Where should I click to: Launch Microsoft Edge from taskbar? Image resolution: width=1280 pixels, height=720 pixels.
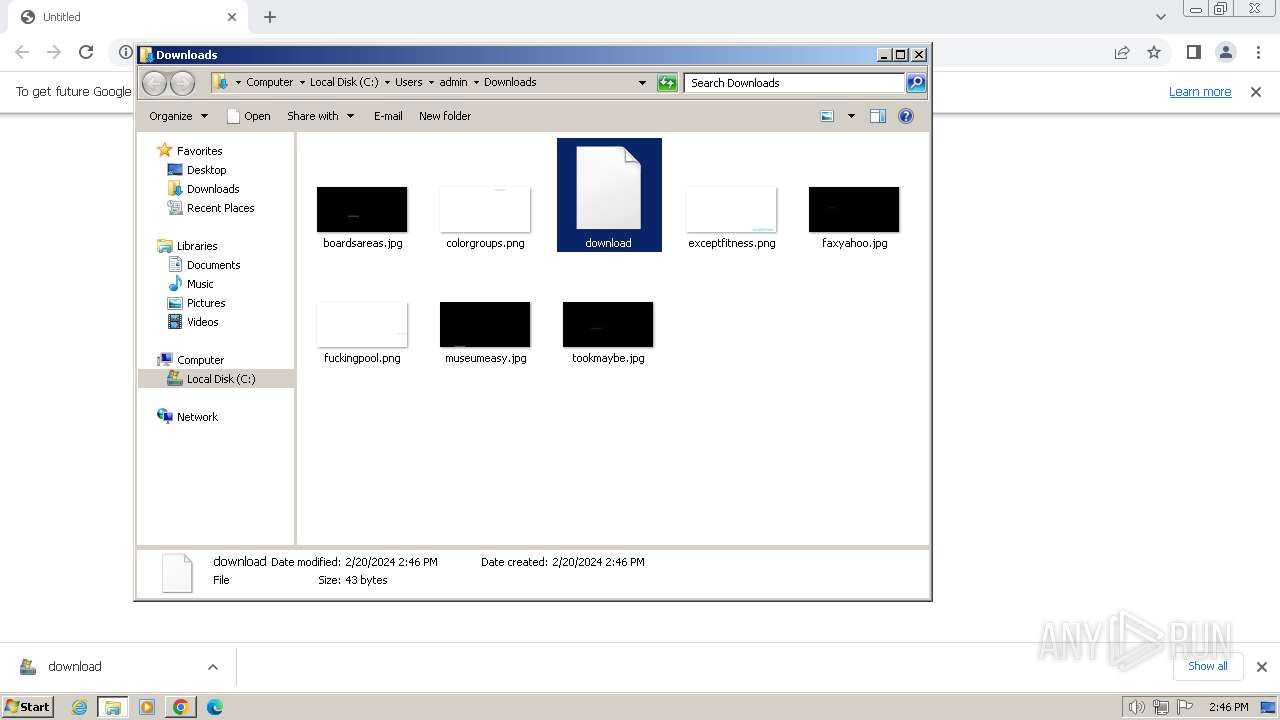[214, 707]
